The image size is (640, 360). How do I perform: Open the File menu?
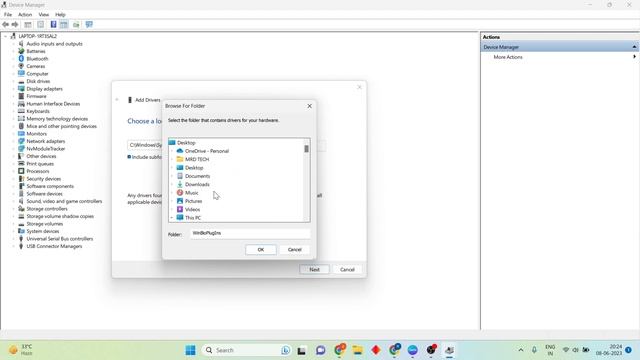click(x=8, y=14)
